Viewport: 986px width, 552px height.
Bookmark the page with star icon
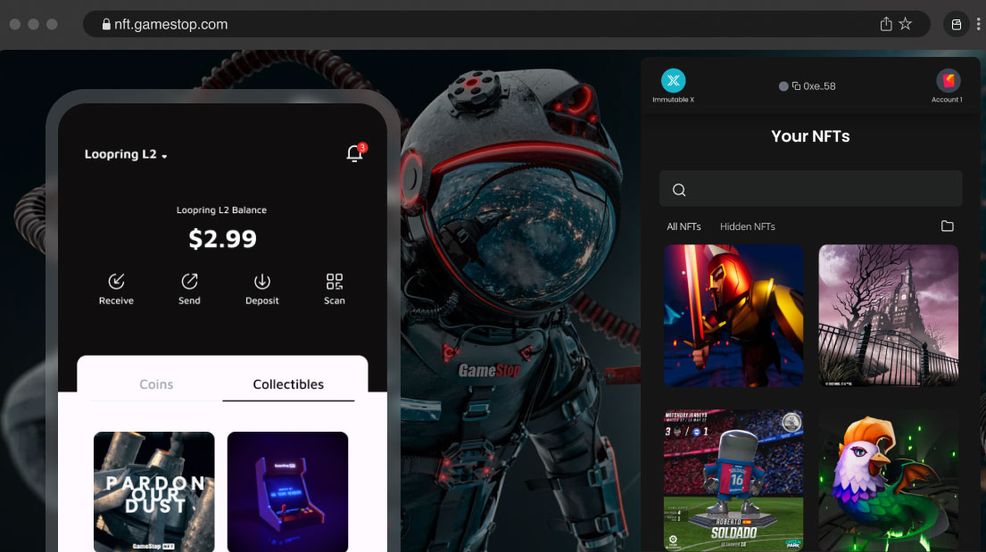tap(905, 24)
